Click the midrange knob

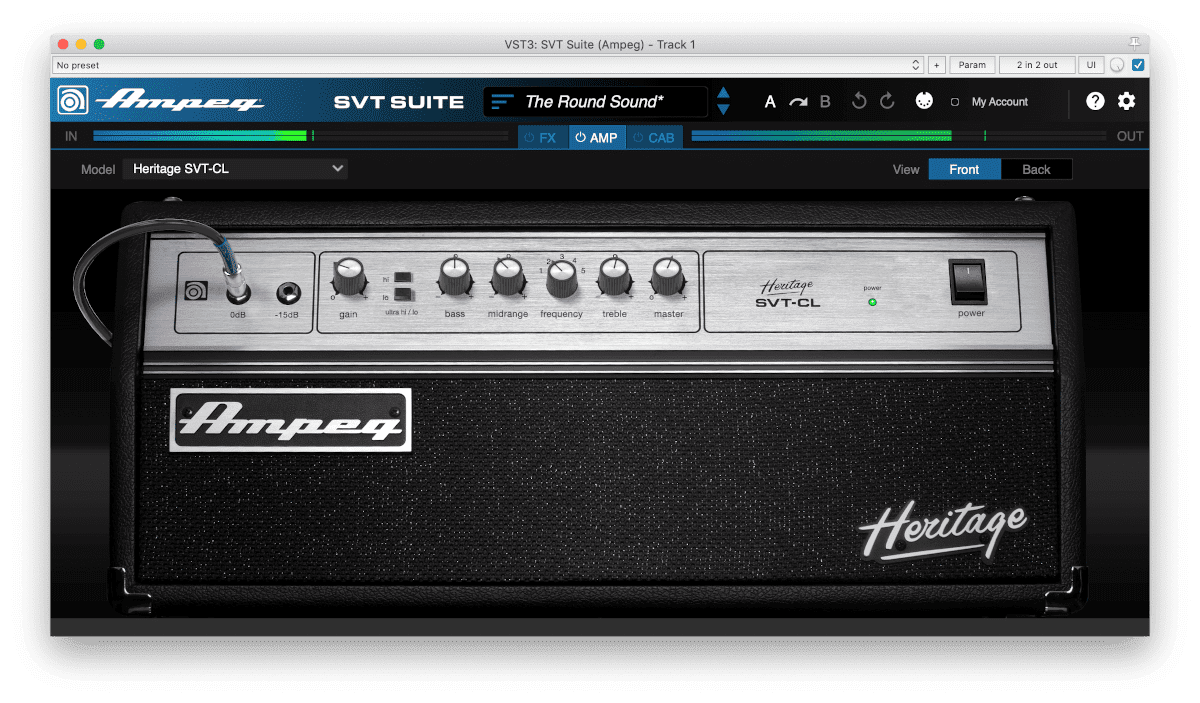[508, 277]
